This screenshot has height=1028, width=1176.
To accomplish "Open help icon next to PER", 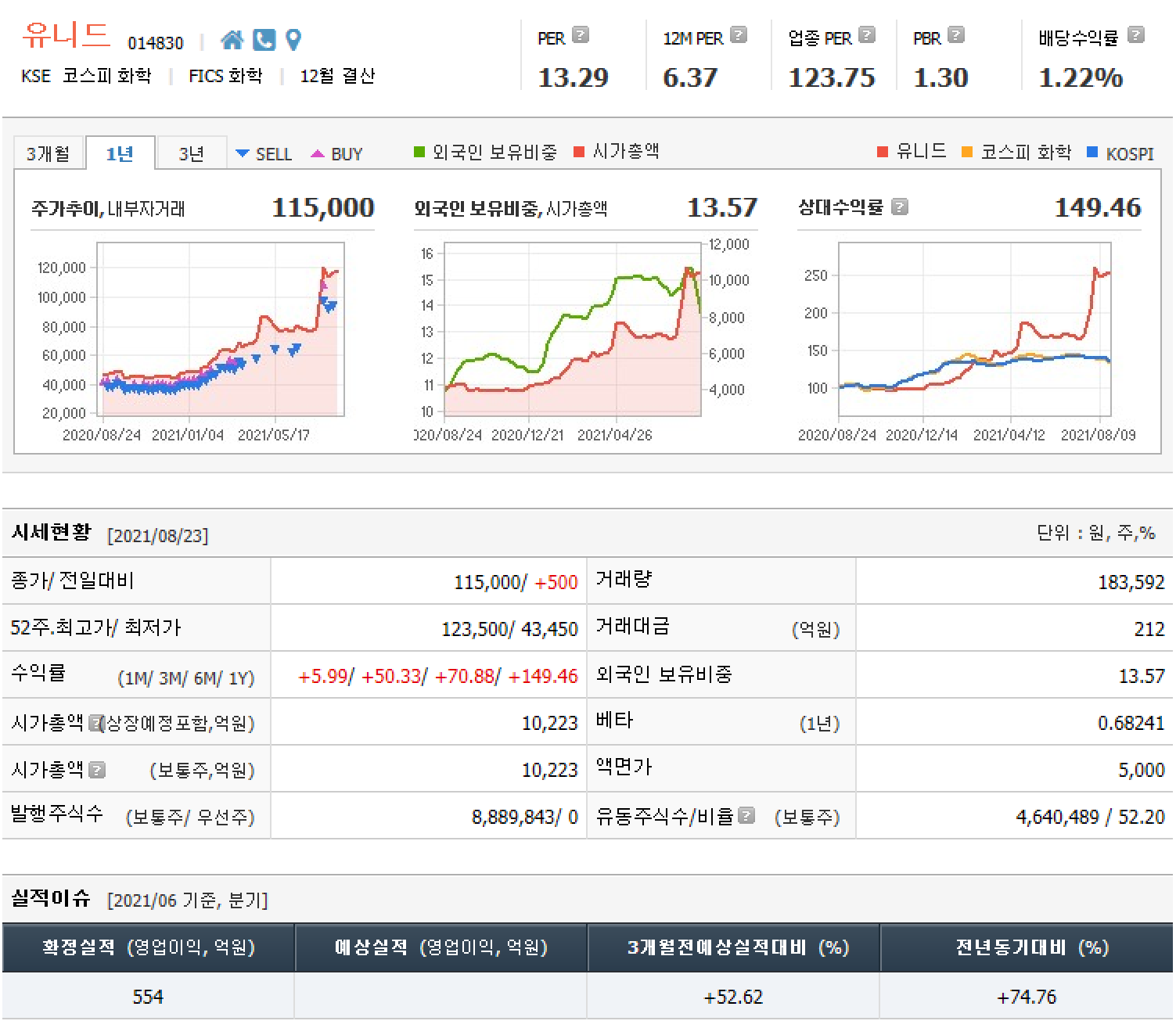I will (581, 35).
